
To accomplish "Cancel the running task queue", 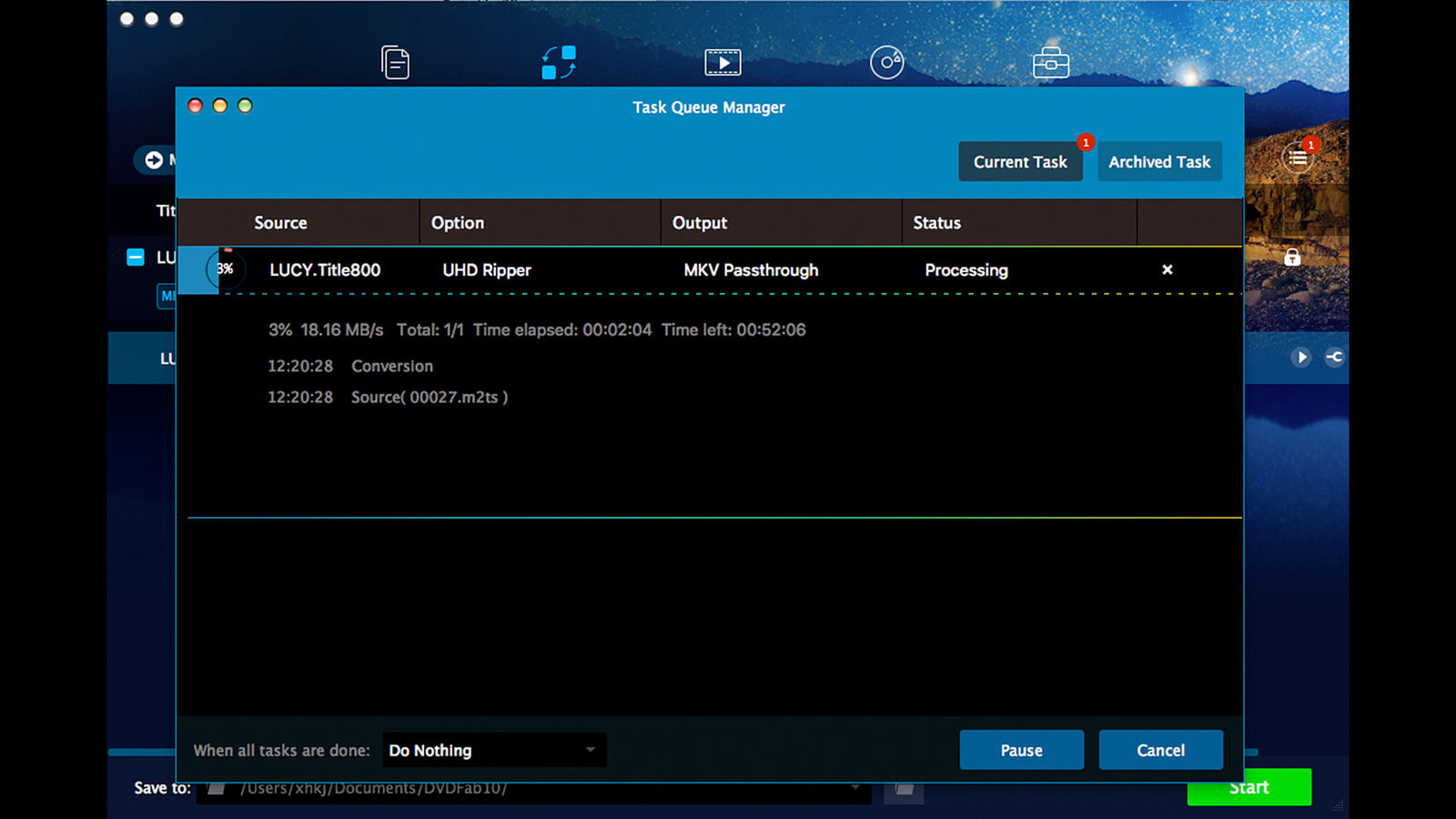I will pyautogui.click(x=1160, y=750).
